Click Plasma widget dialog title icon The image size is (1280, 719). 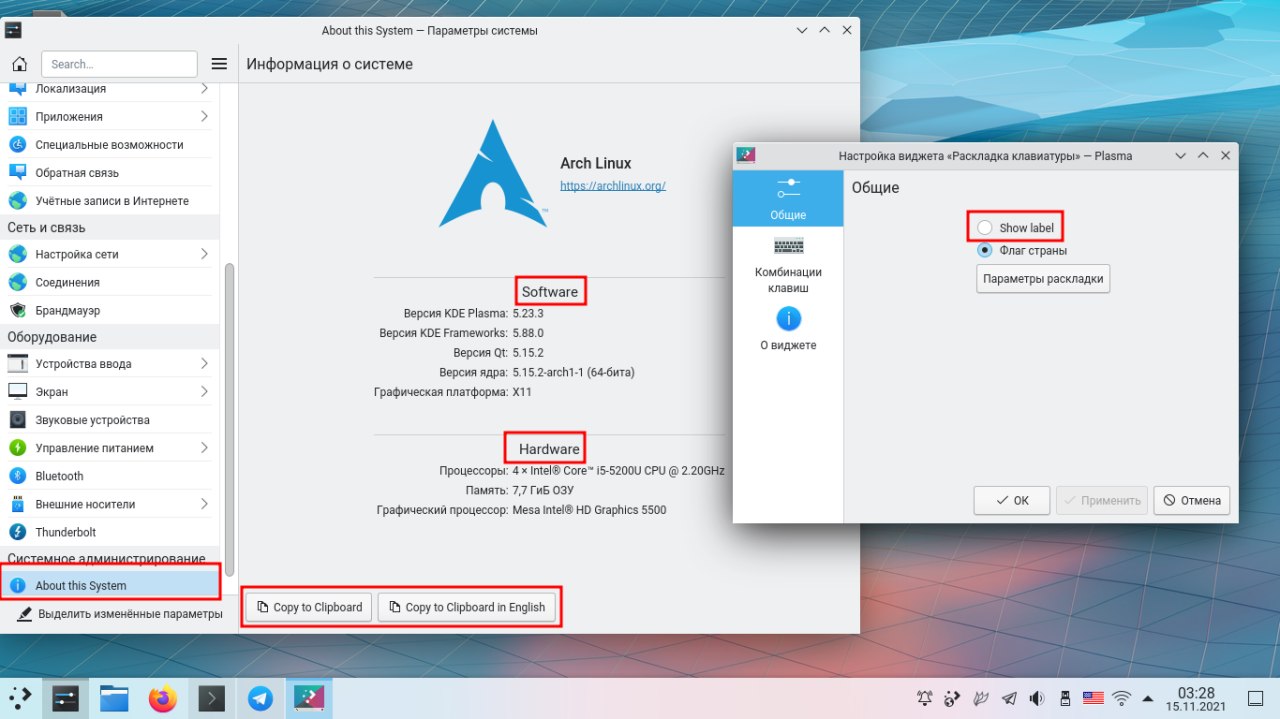pos(745,155)
